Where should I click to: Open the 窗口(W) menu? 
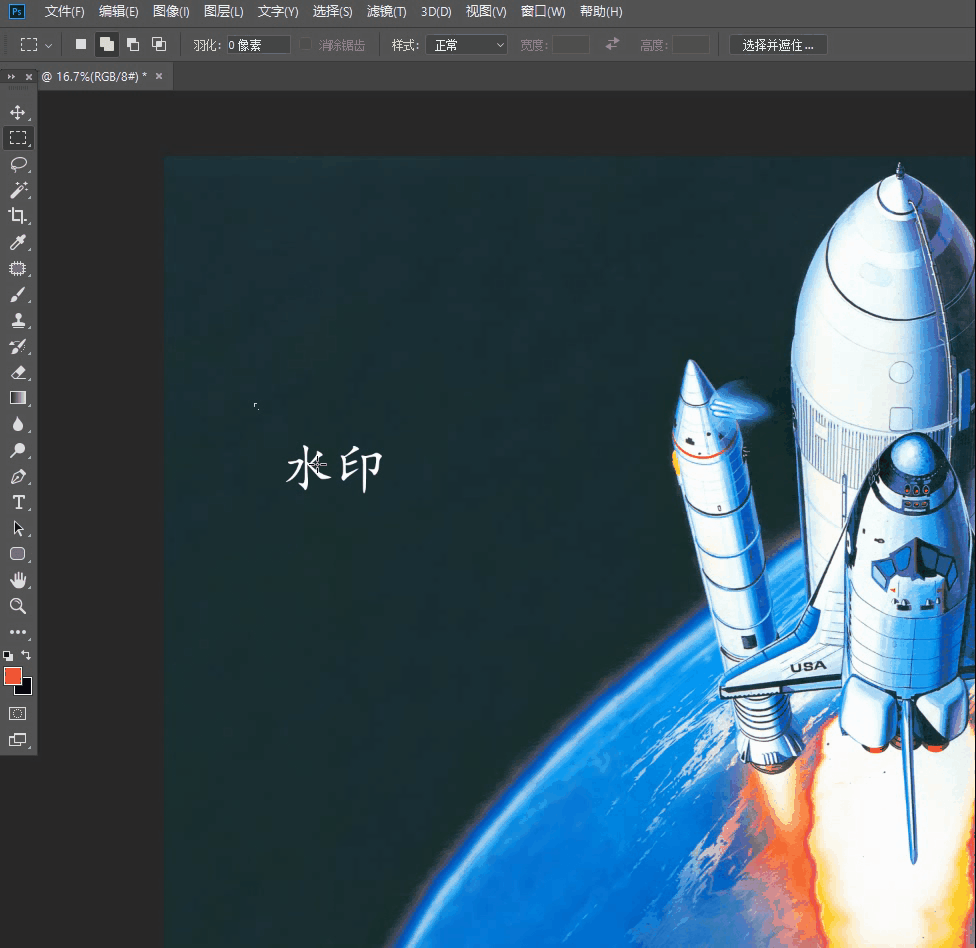tap(543, 12)
